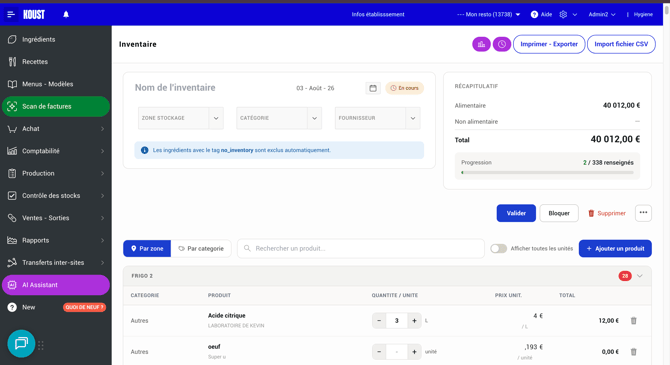The width and height of the screenshot is (670, 365).
Task: Click Import fichier CSV button
Action: pos(621,44)
